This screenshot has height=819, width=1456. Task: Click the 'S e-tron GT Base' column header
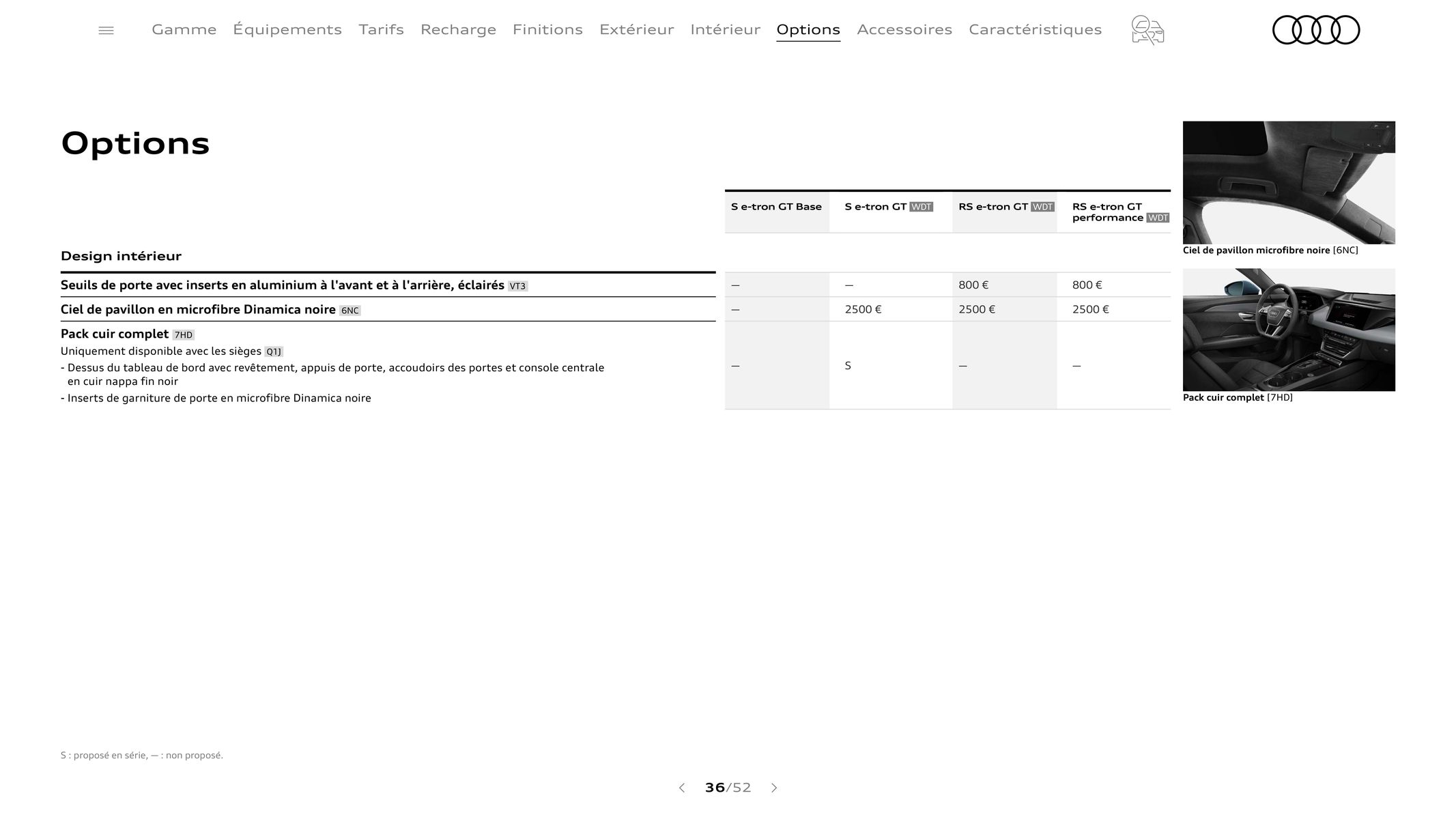click(x=776, y=207)
